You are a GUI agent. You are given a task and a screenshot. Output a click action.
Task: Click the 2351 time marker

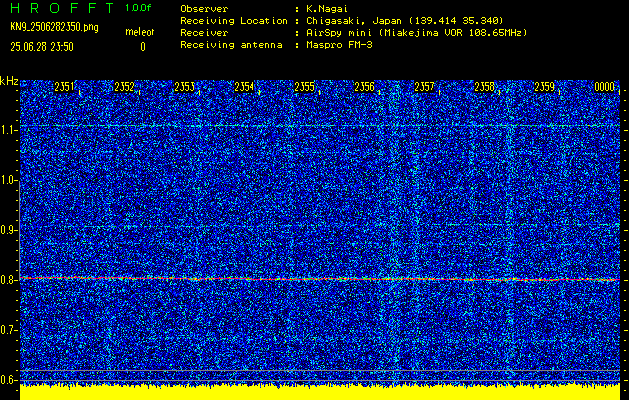pyautogui.click(x=64, y=87)
